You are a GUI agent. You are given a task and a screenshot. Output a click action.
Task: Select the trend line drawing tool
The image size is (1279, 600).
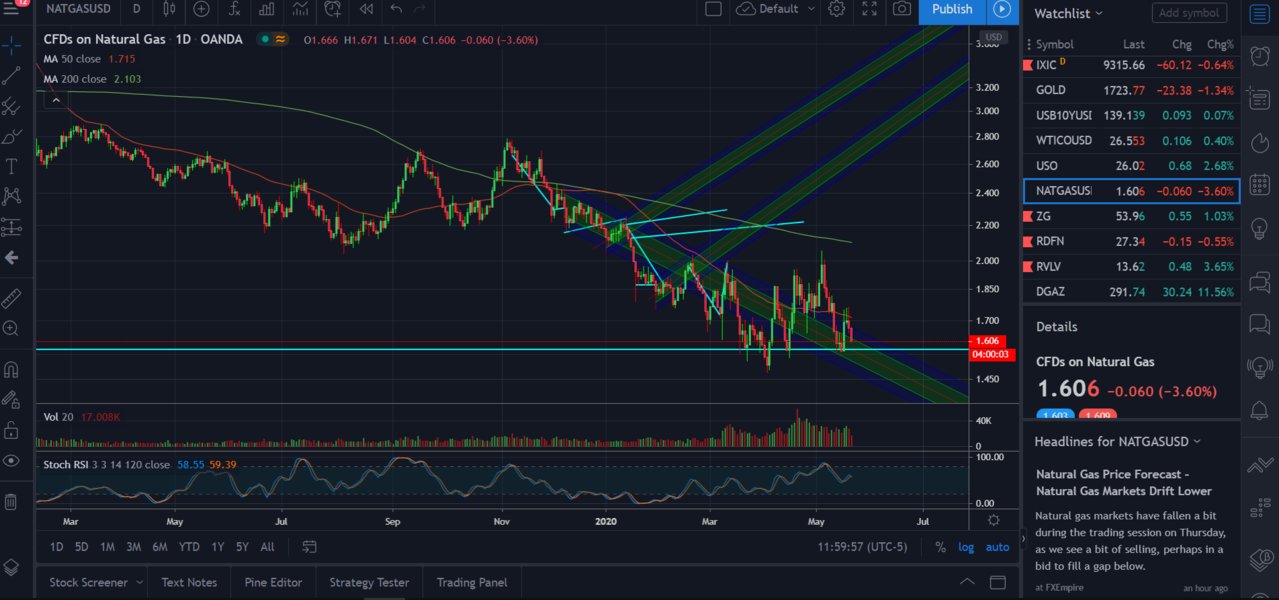point(12,75)
